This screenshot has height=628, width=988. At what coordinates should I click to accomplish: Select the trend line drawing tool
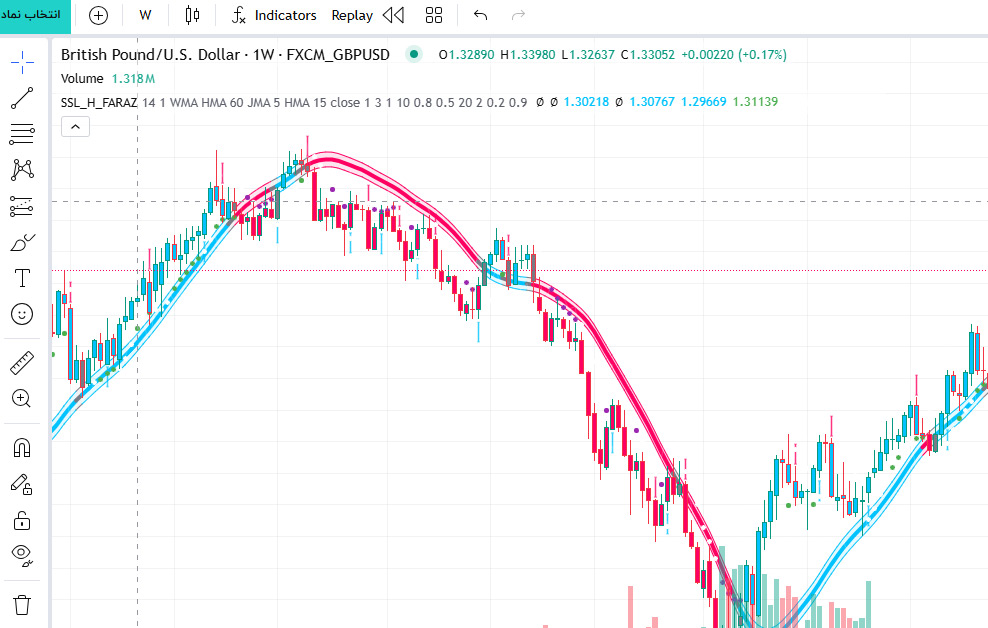point(22,98)
